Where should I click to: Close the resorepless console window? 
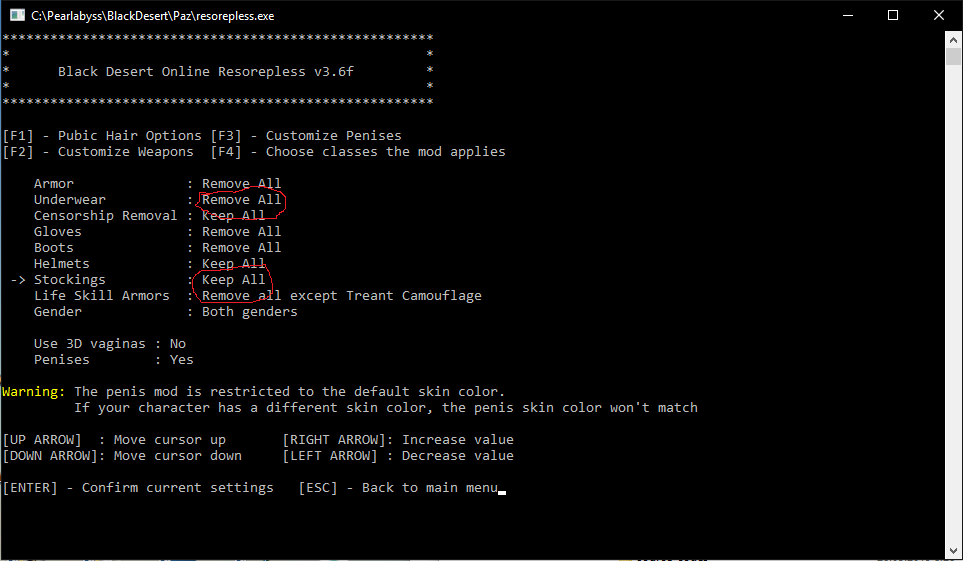[x=939, y=16]
